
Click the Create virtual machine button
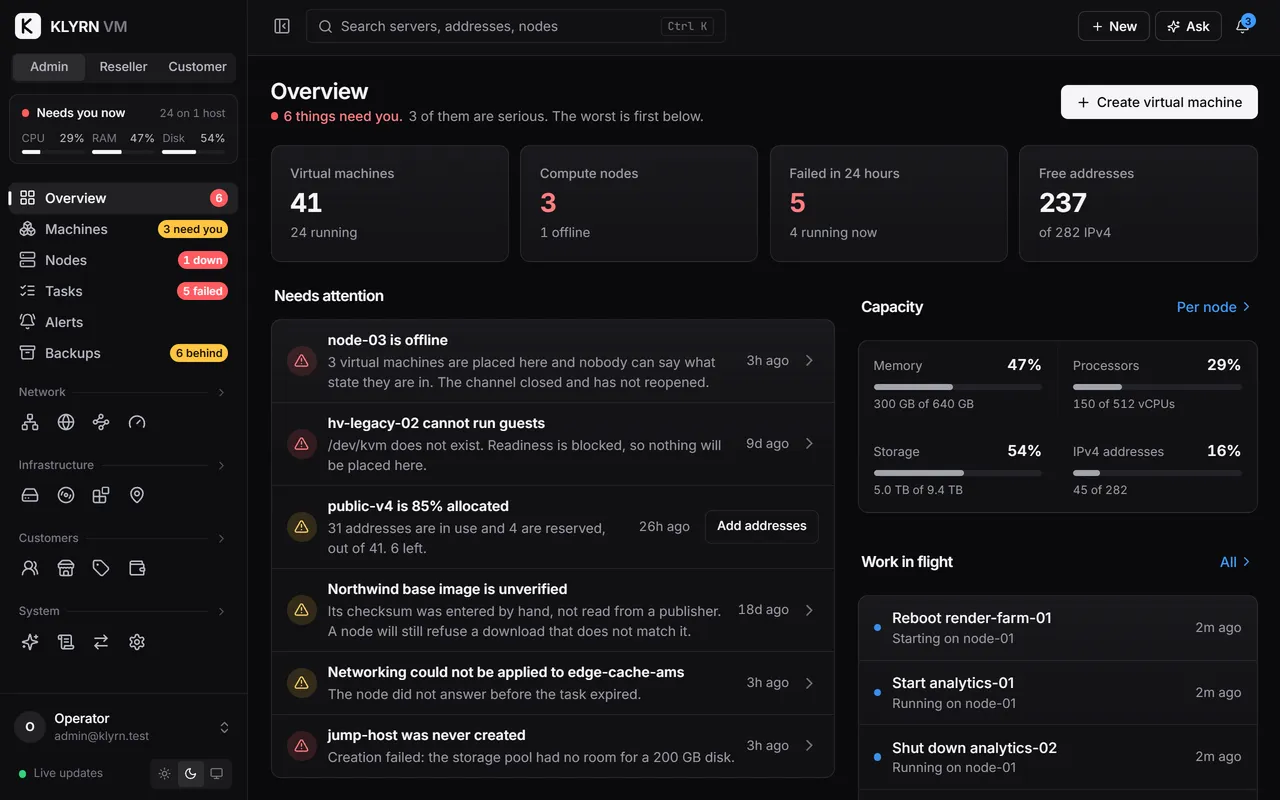(1159, 102)
